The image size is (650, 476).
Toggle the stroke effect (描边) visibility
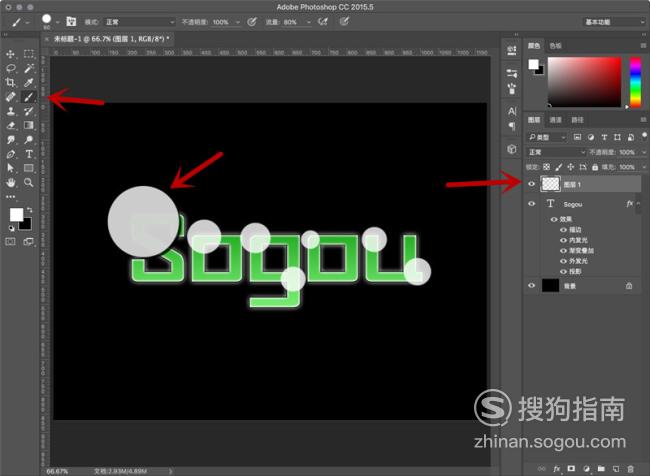pyautogui.click(x=563, y=229)
